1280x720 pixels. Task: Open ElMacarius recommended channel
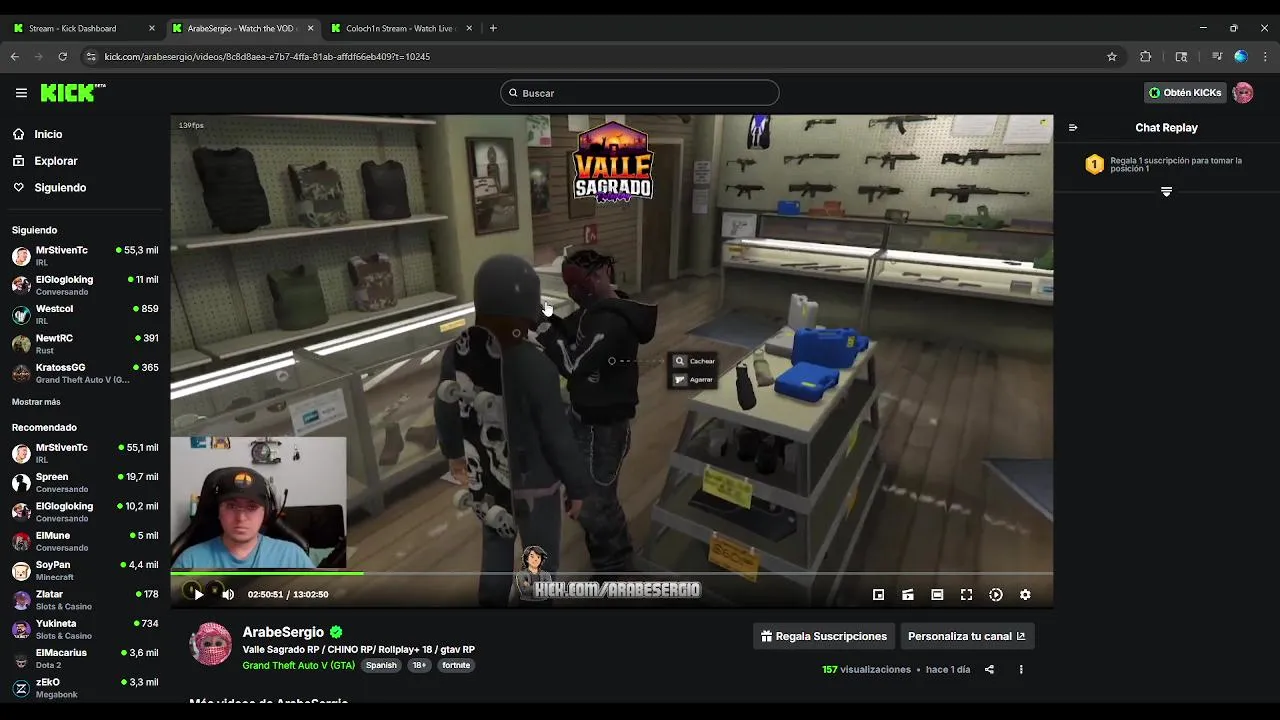85,658
